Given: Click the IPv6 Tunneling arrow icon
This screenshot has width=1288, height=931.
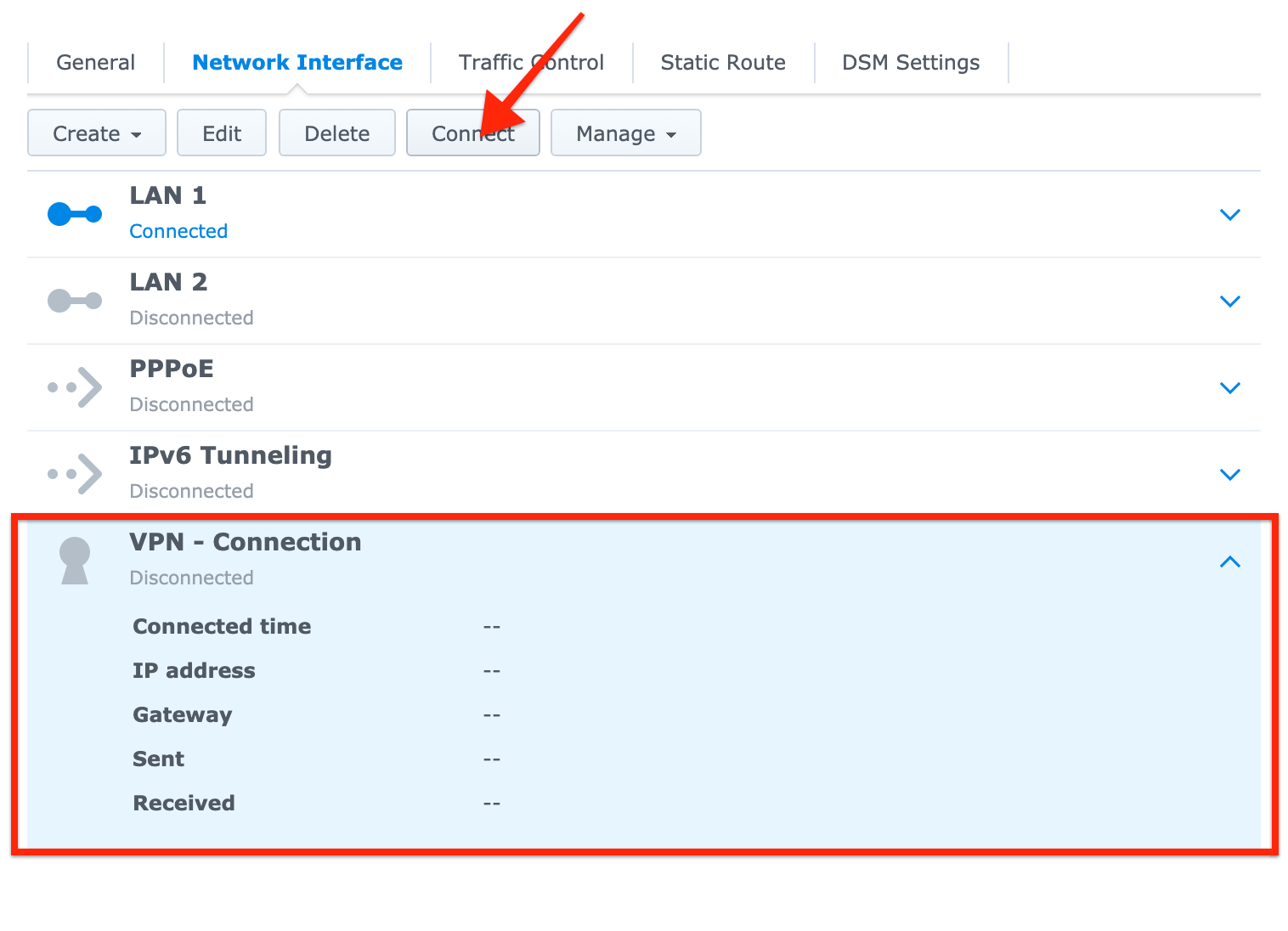Looking at the screenshot, I should tap(75, 474).
